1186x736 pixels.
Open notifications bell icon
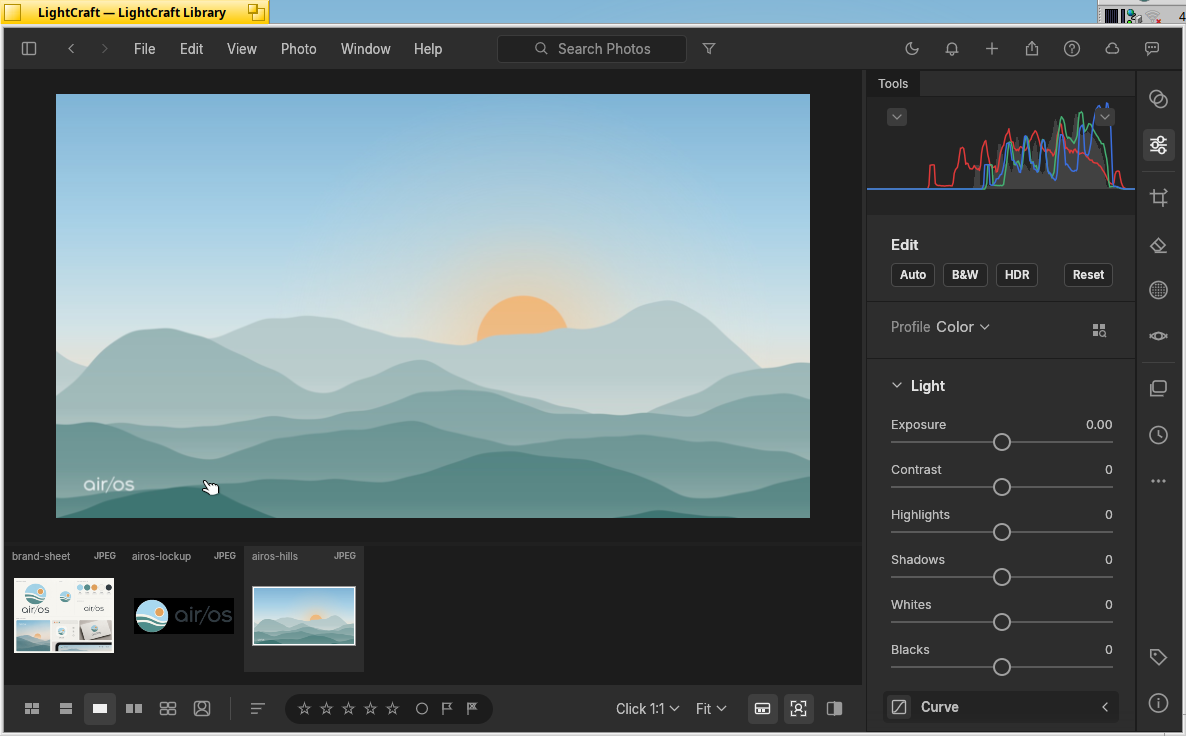952,48
